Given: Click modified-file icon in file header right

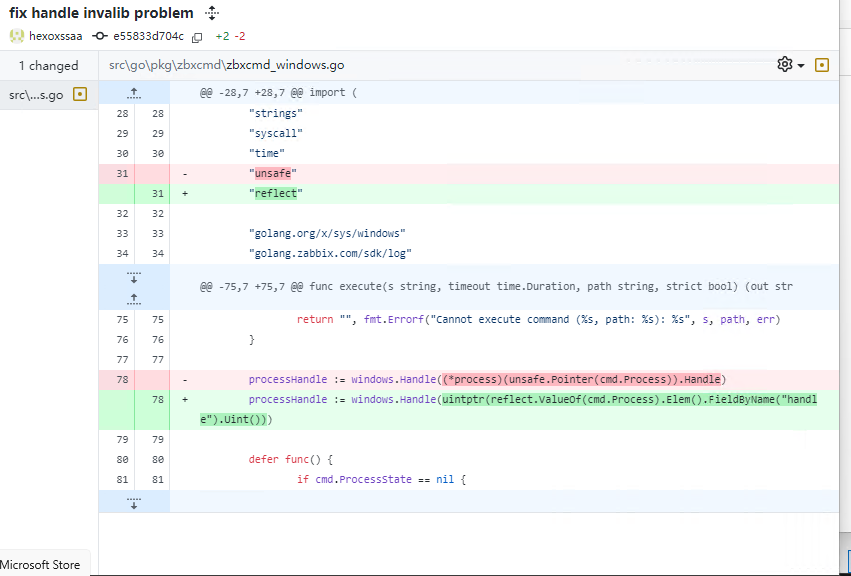Looking at the screenshot, I should 822,65.
